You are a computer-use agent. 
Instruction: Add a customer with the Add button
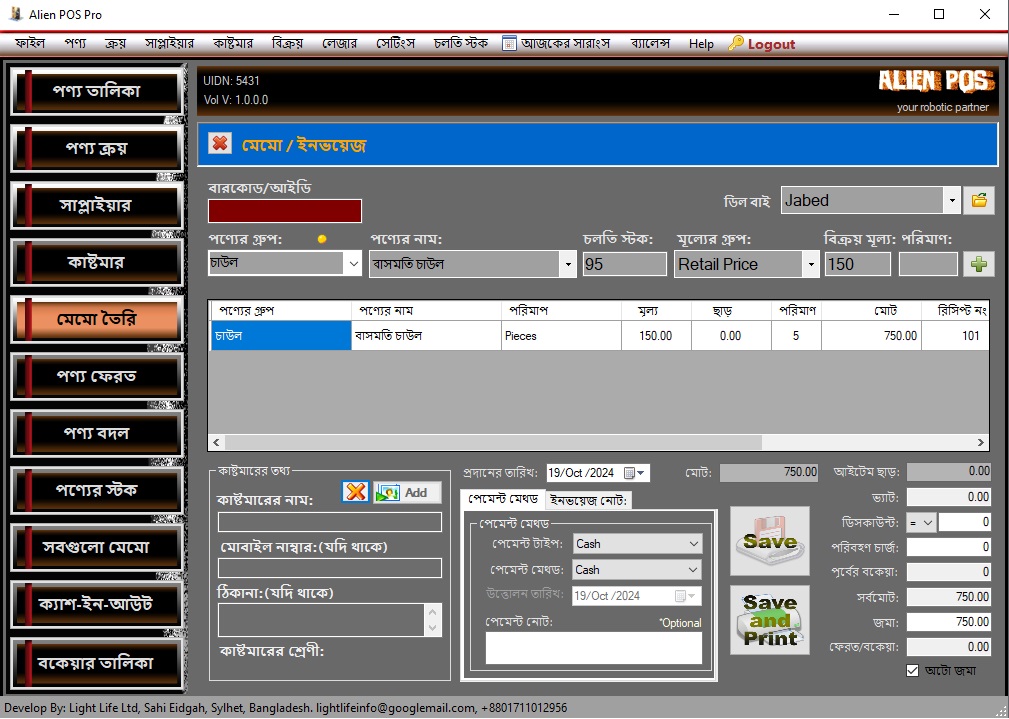(407, 492)
